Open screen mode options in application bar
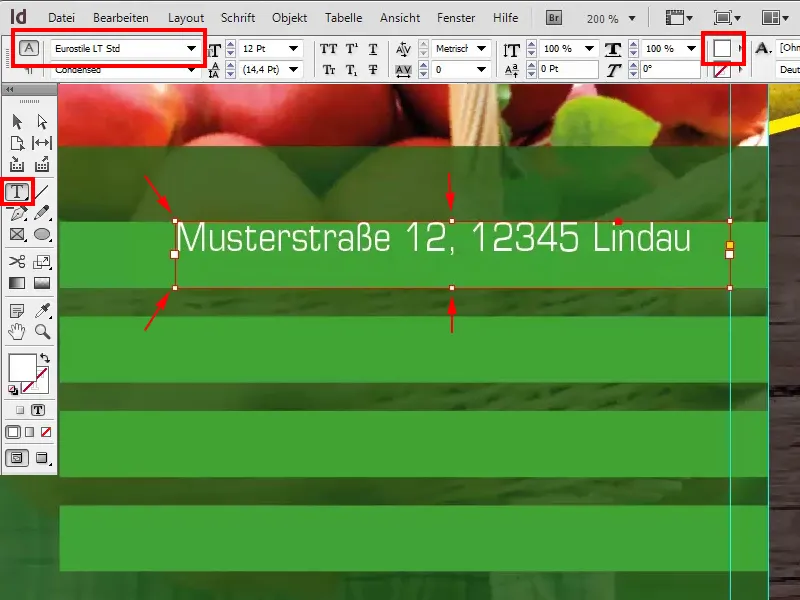Screen dimensions: 800x600 (x=727, y=18)
